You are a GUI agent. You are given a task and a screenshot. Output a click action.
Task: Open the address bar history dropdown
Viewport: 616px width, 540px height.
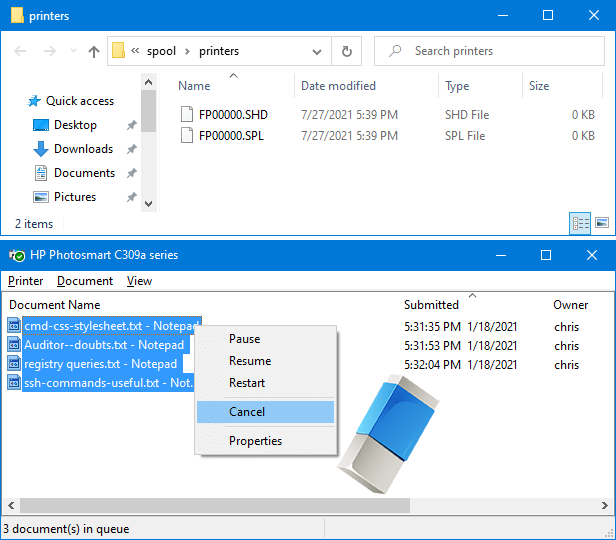[318, 51]
